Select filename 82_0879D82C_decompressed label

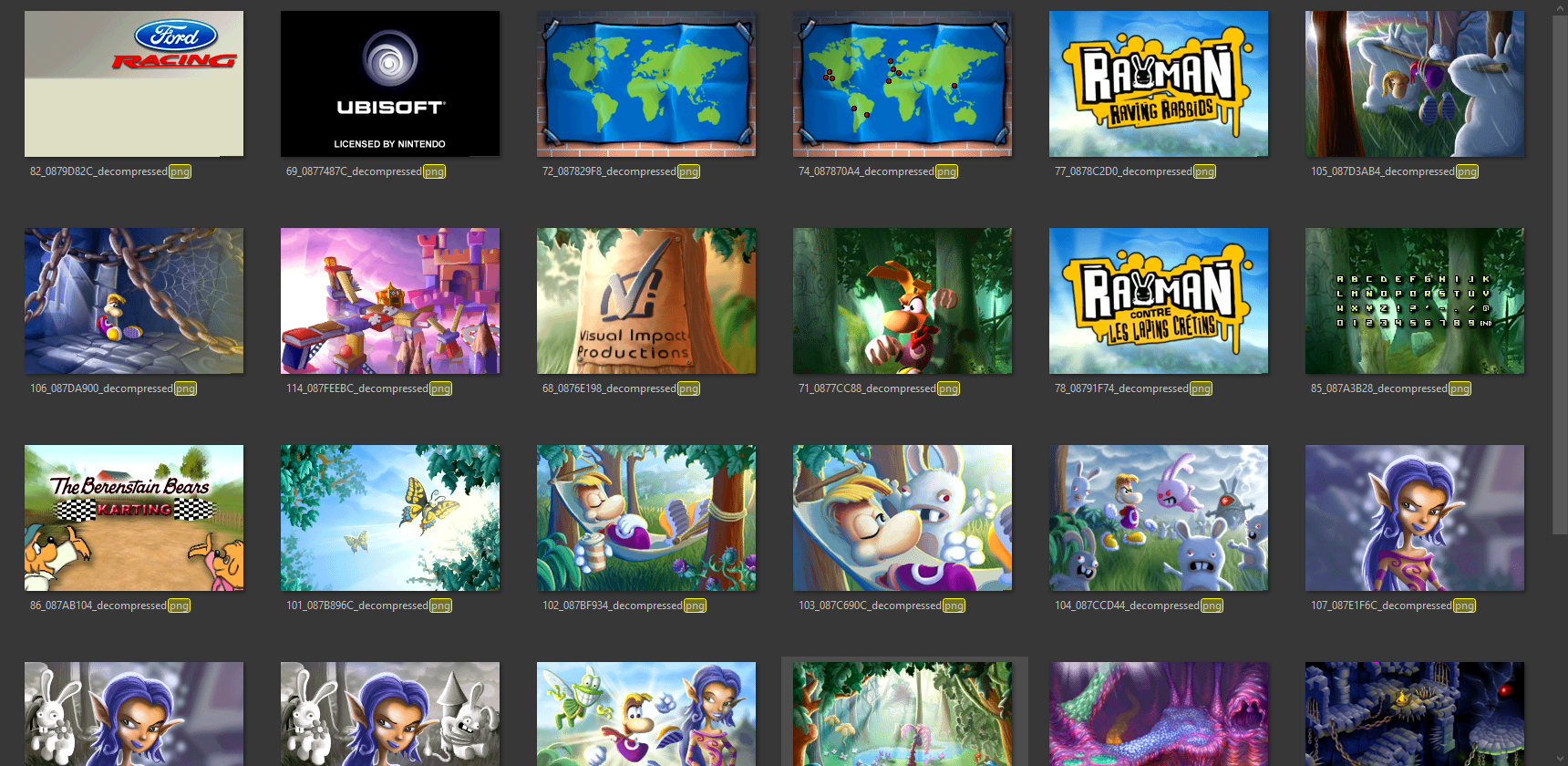[98, 171]
